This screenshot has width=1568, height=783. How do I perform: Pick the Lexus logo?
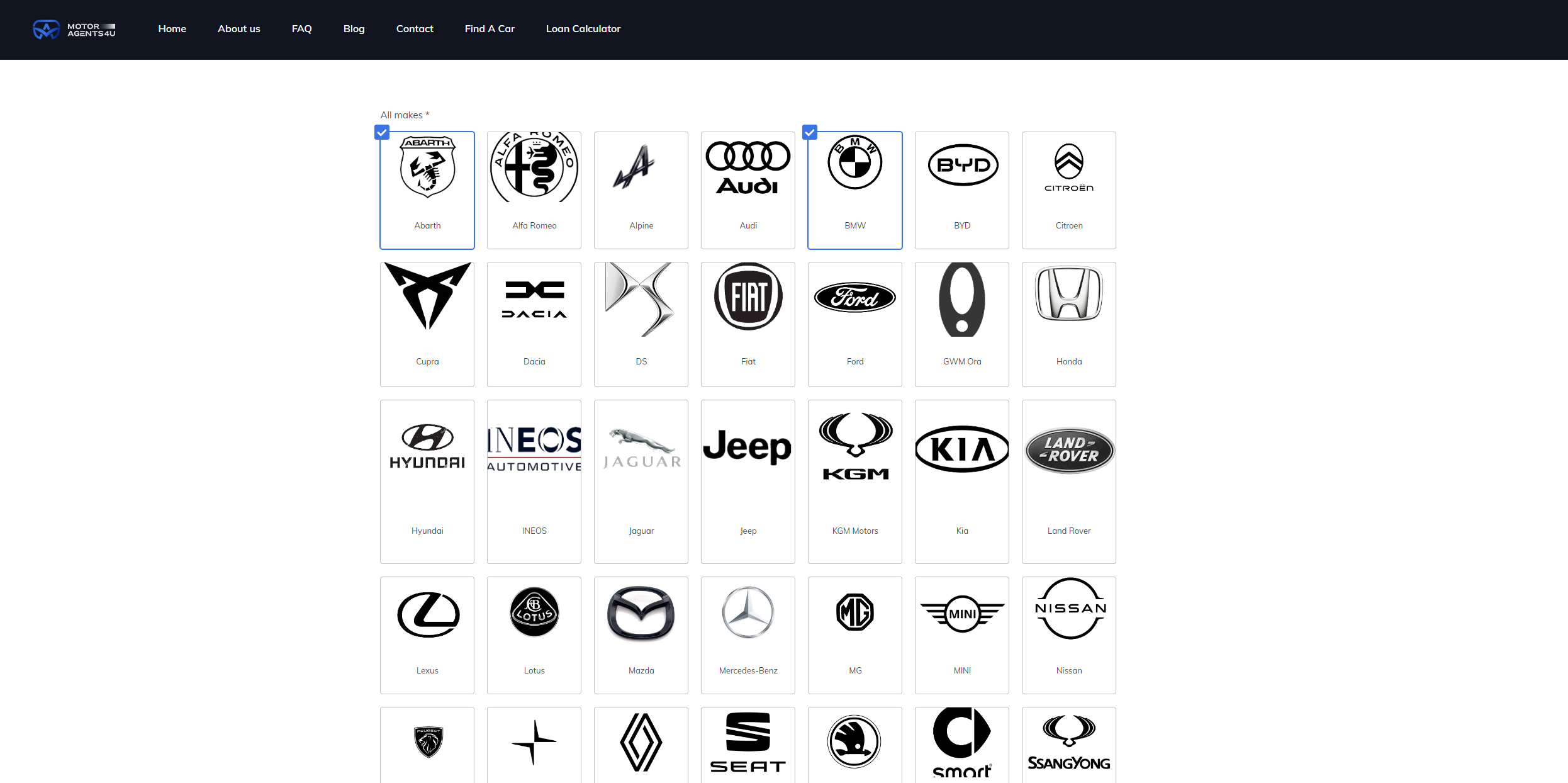[428, 614]
